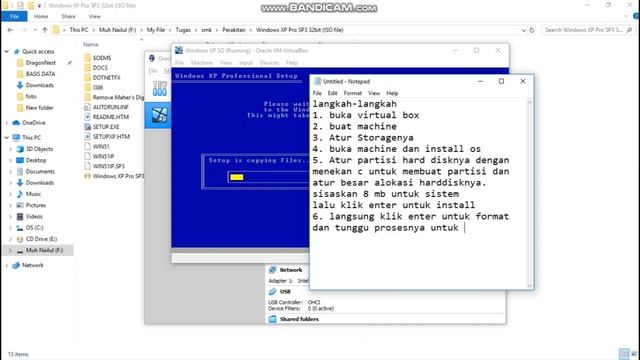The height and width of the screenshot is (360, 640).
Task: Select the I386 folder icon
Action: [87, 87]
